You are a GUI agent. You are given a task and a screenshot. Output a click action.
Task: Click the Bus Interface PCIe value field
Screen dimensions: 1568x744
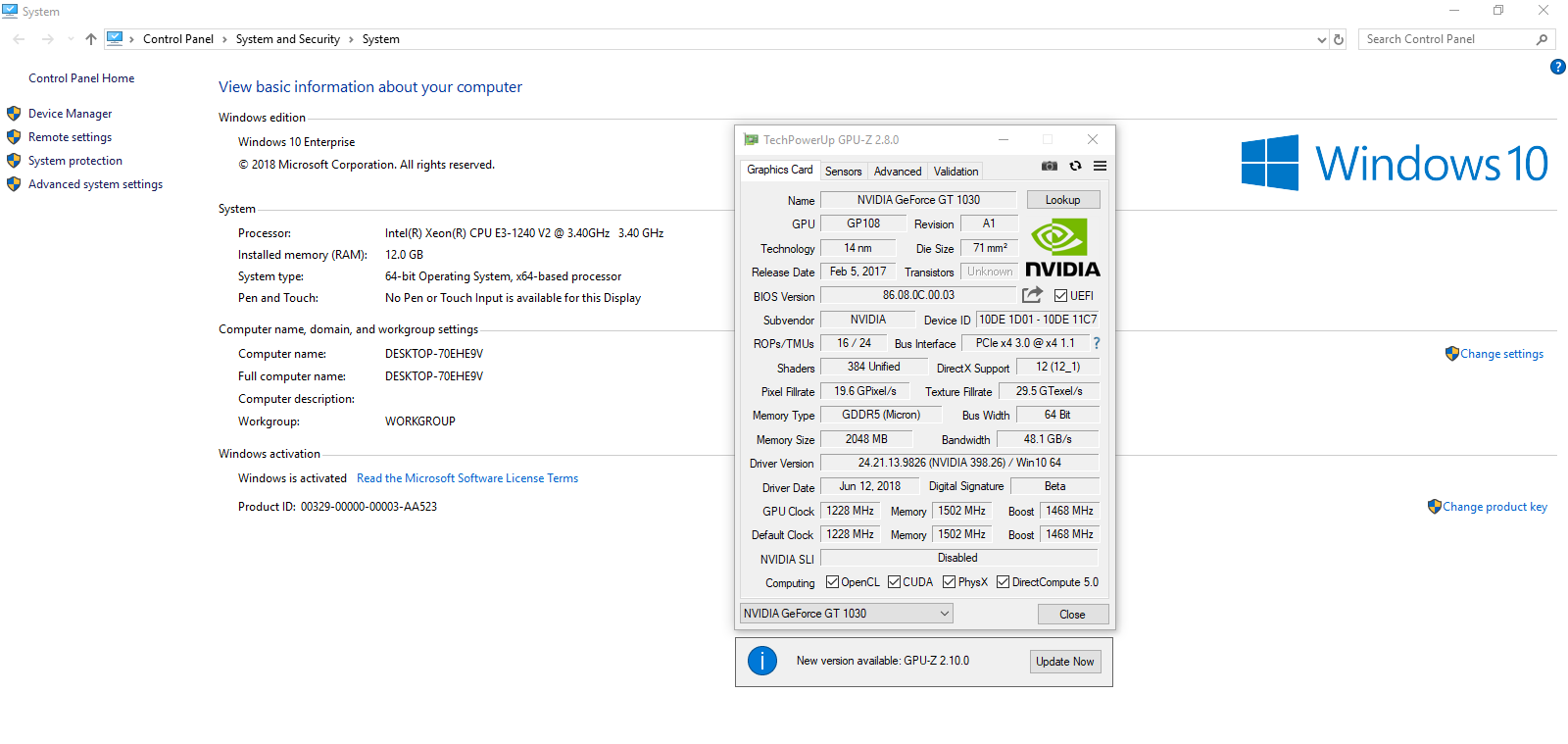pyautogui.click(x=1025, y=343)
